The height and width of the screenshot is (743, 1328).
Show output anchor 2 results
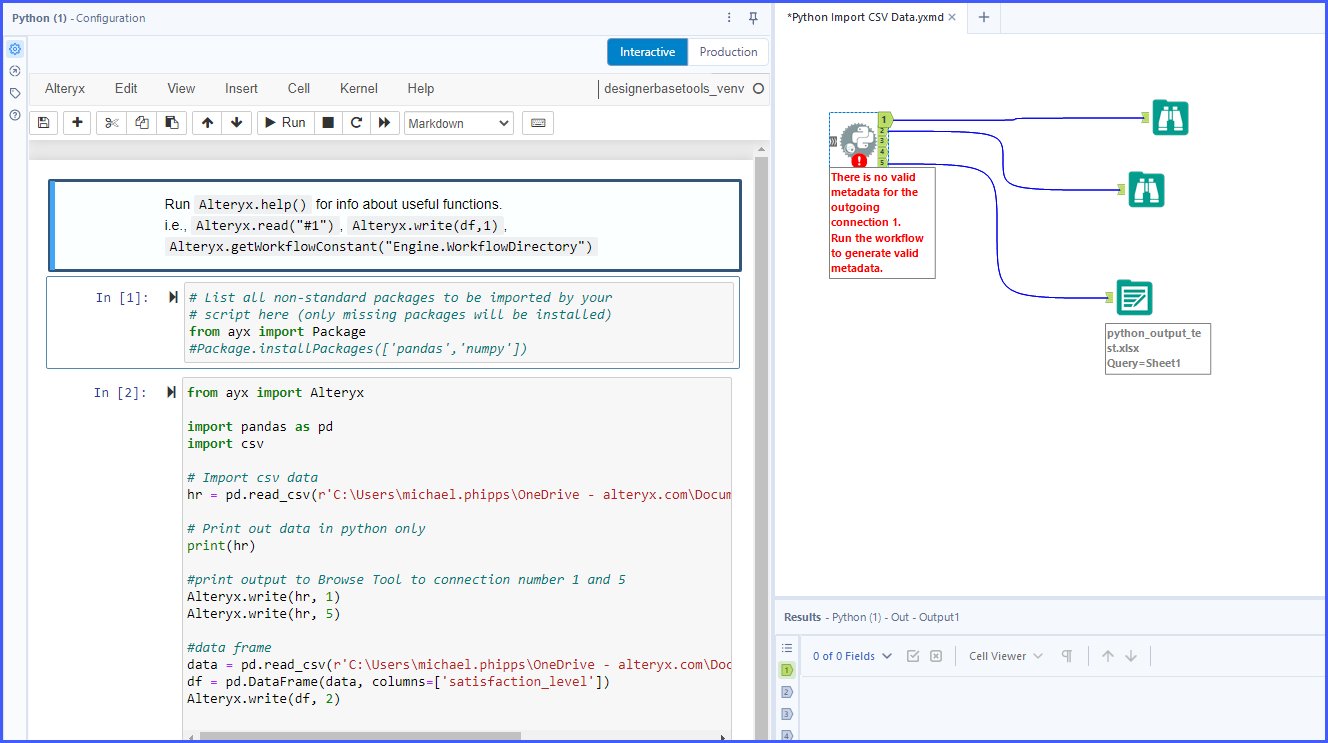[x=786, y=692]
